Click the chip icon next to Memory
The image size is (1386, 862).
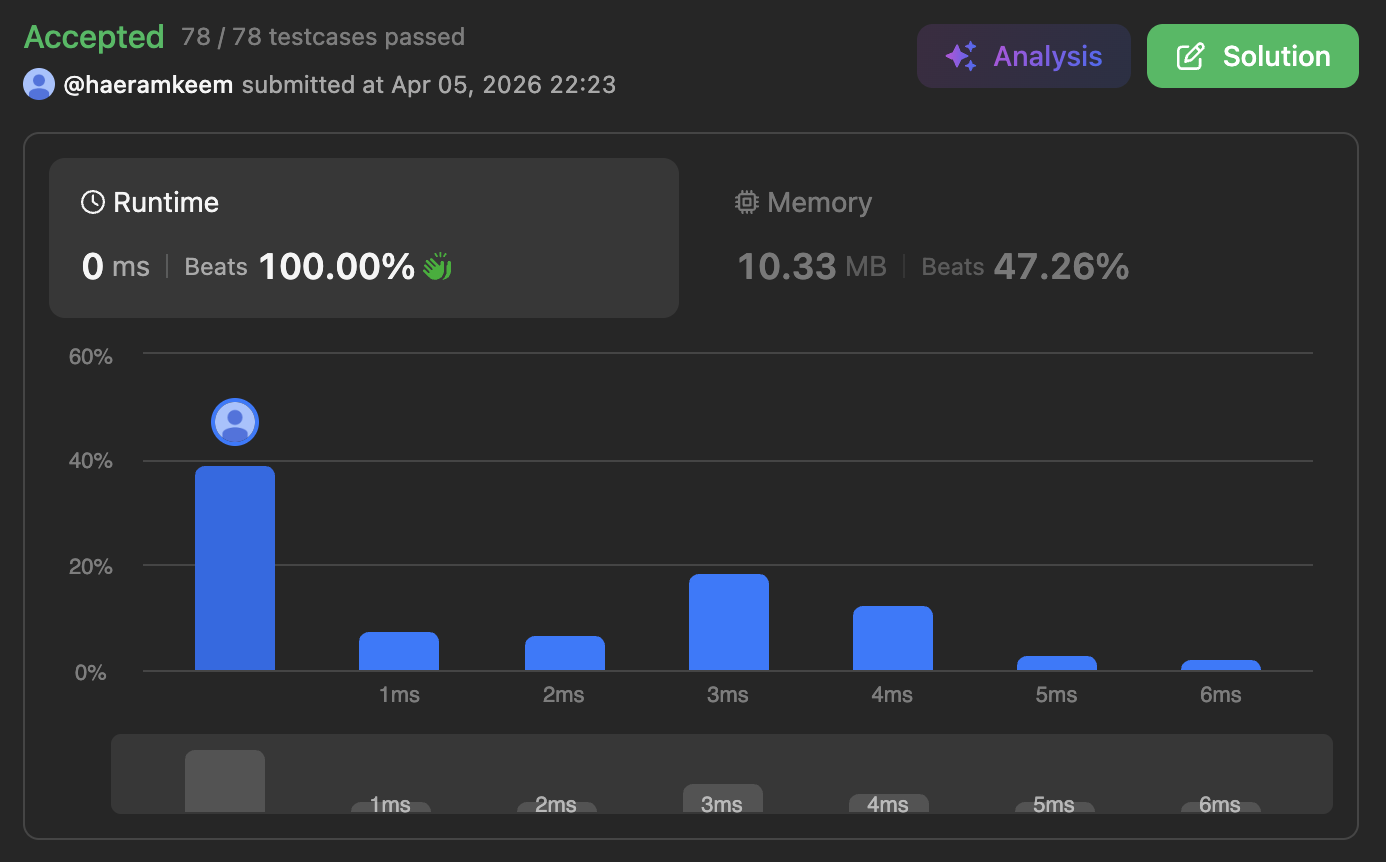(x=746, y=203)
